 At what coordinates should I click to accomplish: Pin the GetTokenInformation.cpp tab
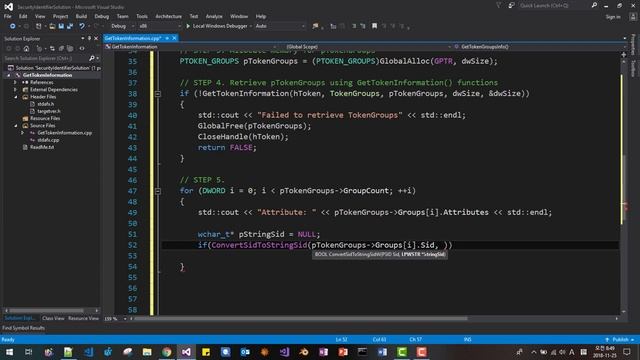coord(167,38)
